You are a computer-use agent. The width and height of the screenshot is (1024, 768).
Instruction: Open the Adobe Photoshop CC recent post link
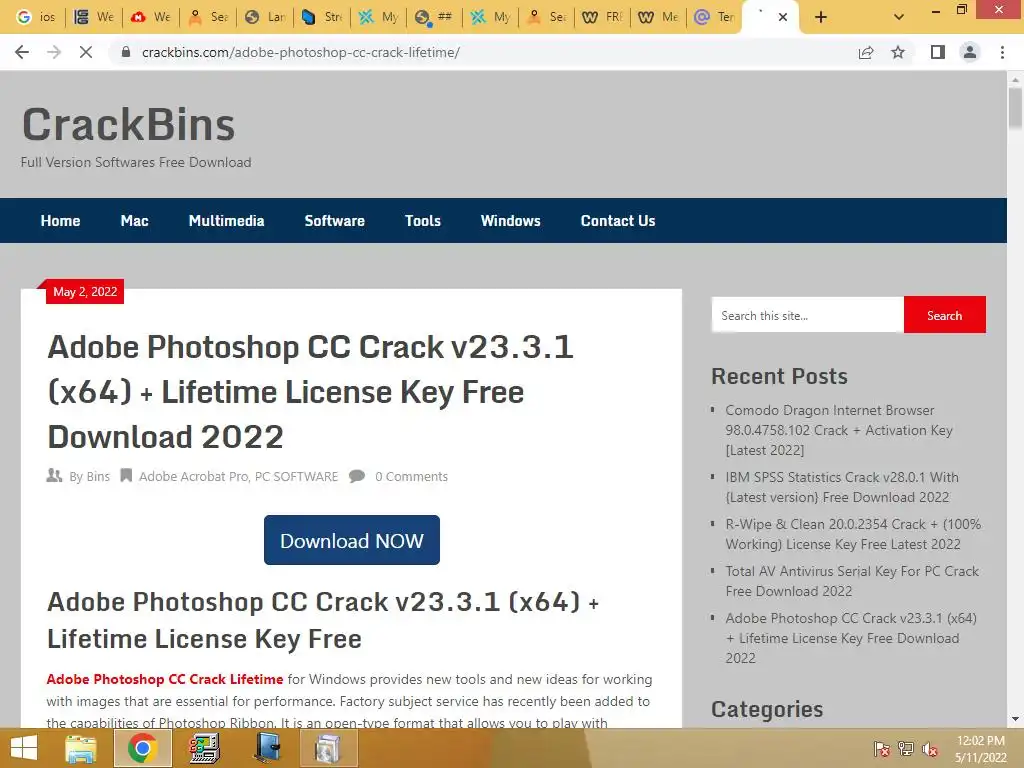[851, 638]
